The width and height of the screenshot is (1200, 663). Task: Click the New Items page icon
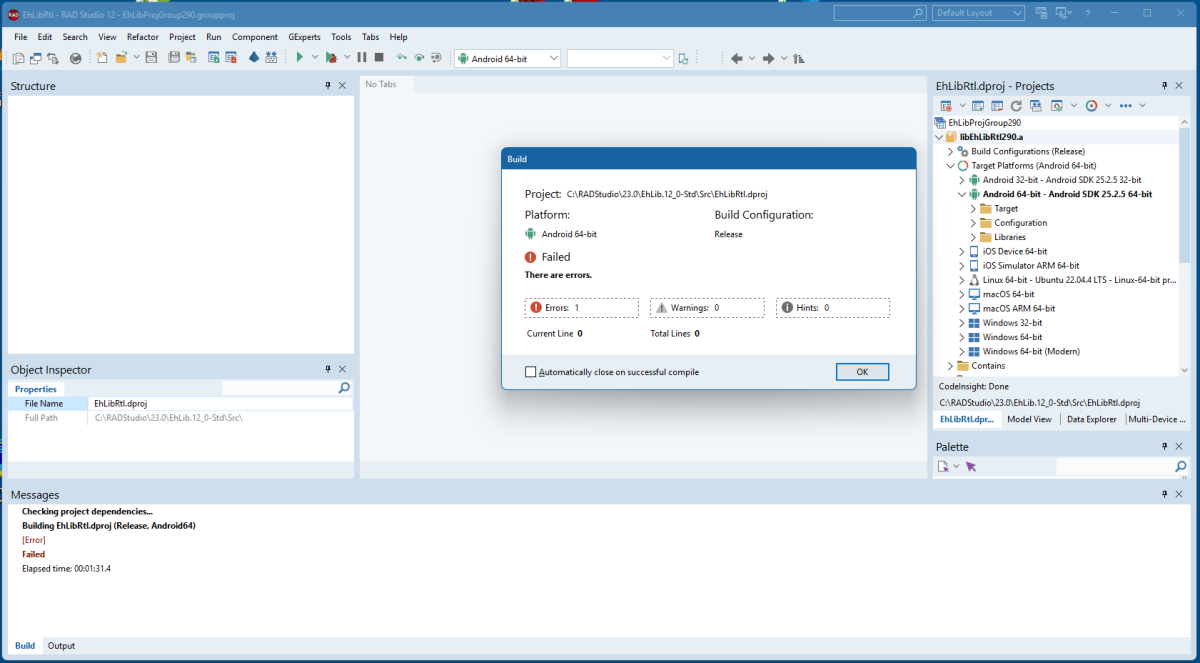pos(102,58)
